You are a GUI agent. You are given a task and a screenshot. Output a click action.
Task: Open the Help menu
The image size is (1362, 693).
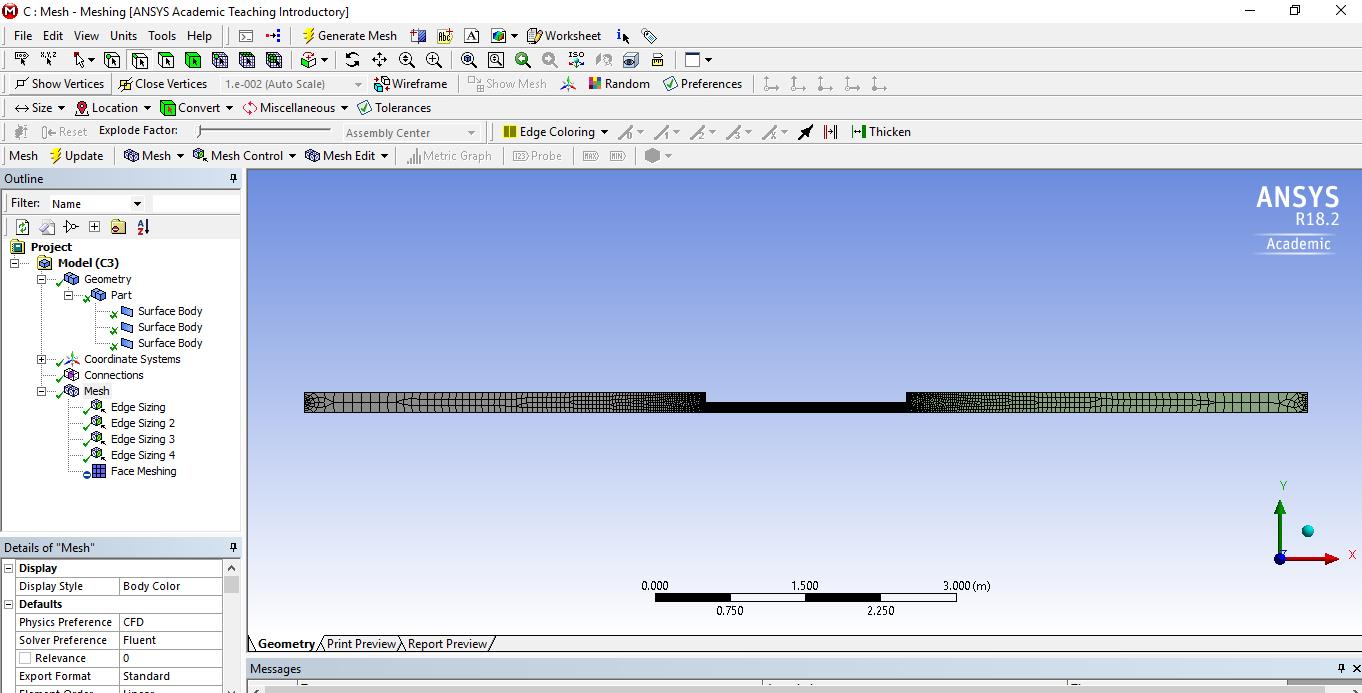[199, 36]
